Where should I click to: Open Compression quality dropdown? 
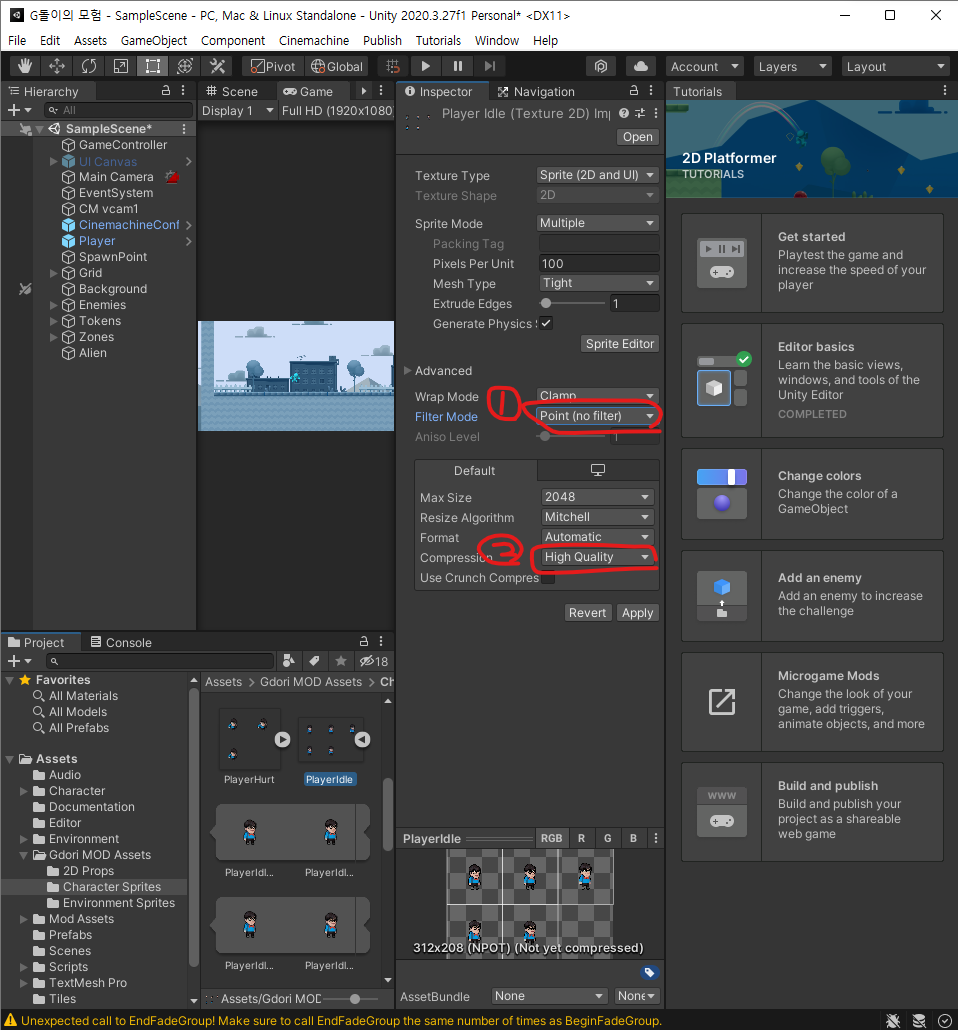(598, 557)
